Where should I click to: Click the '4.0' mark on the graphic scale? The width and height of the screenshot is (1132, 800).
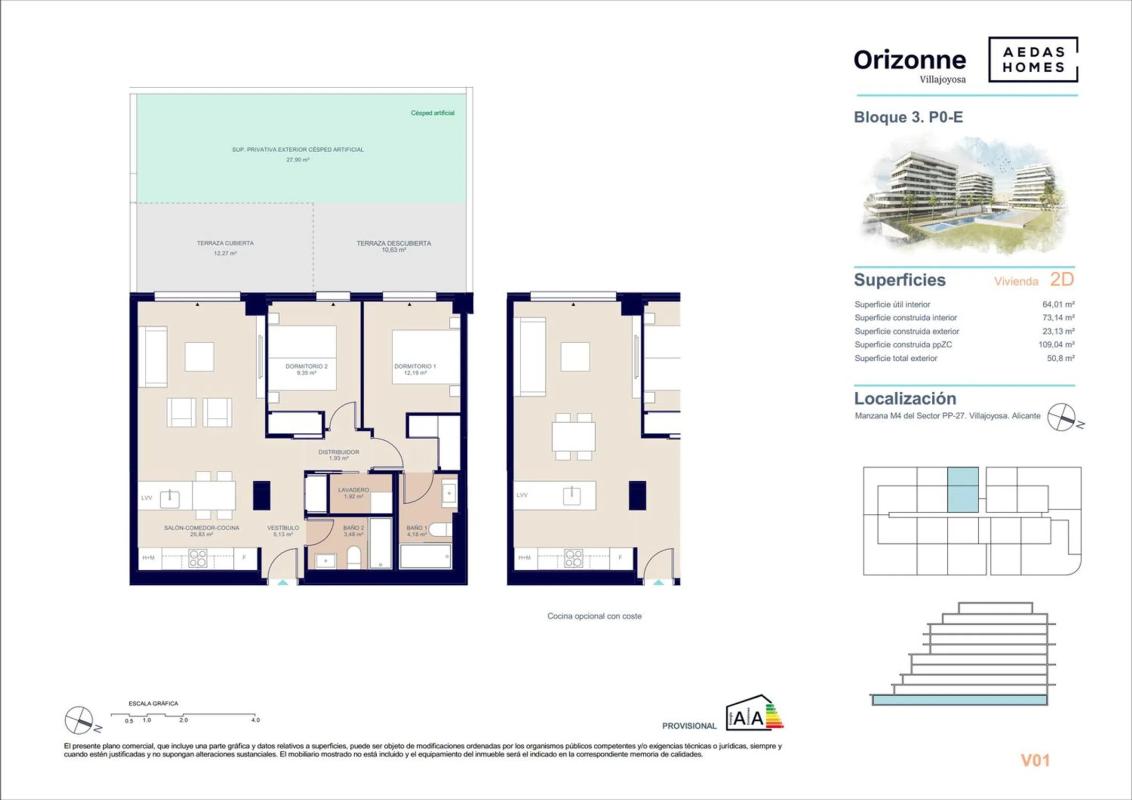point(255,720)
